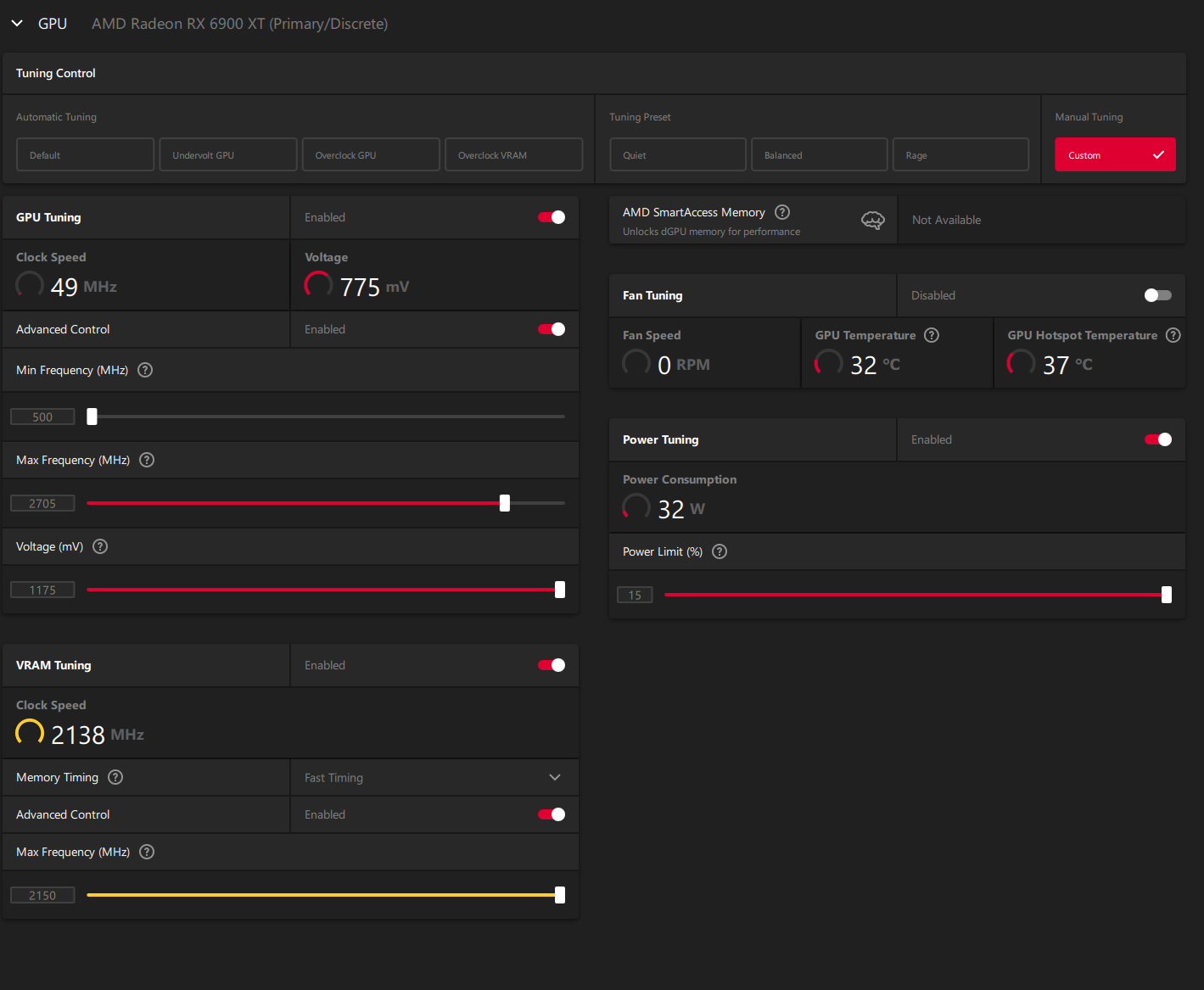The width and height of the screenshot is (1204, 990).
Task: Toggle GPU Advanced Control switch
Action: click(x=552, y=329)
